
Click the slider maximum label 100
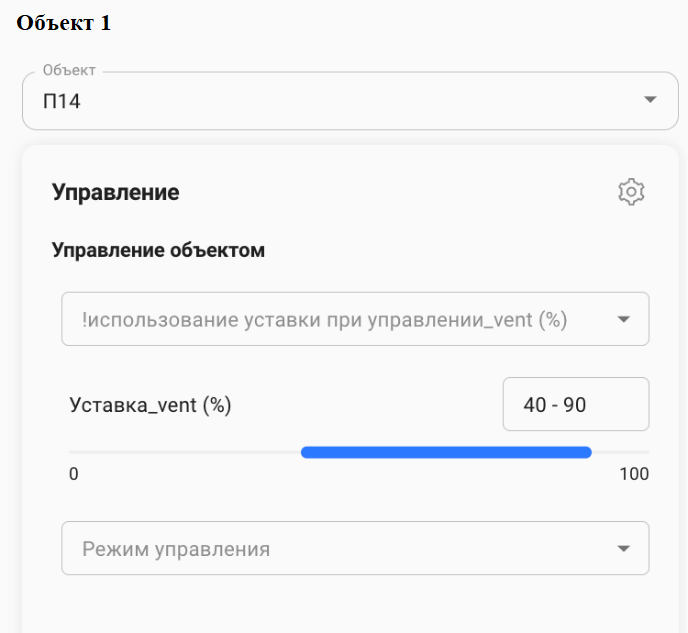(x=634, y=474)
